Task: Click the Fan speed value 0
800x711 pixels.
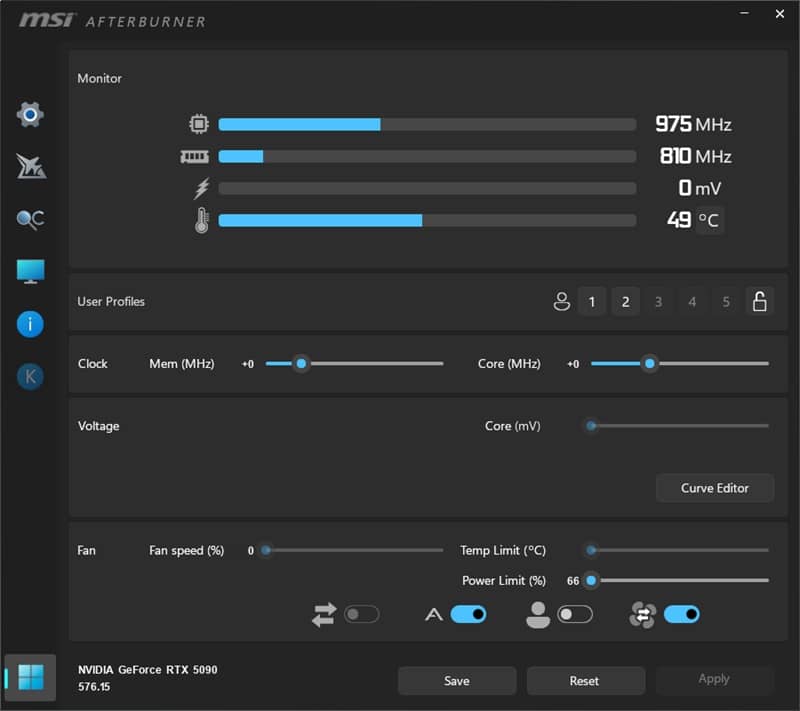Action: tap(251, 551)
